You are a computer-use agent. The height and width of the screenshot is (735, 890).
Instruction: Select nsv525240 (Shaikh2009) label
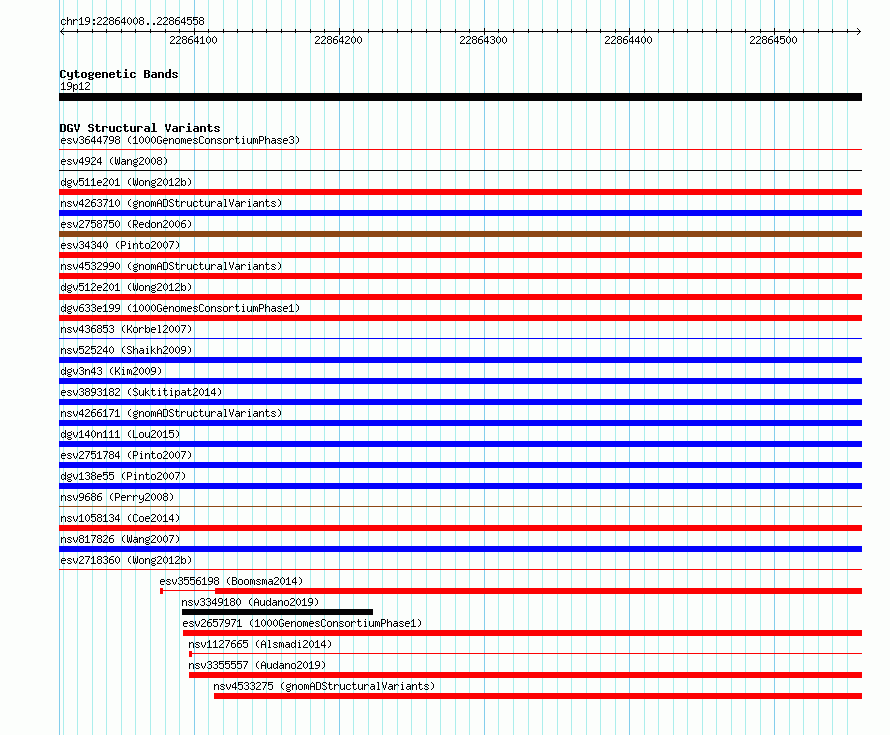coord(126,350)
